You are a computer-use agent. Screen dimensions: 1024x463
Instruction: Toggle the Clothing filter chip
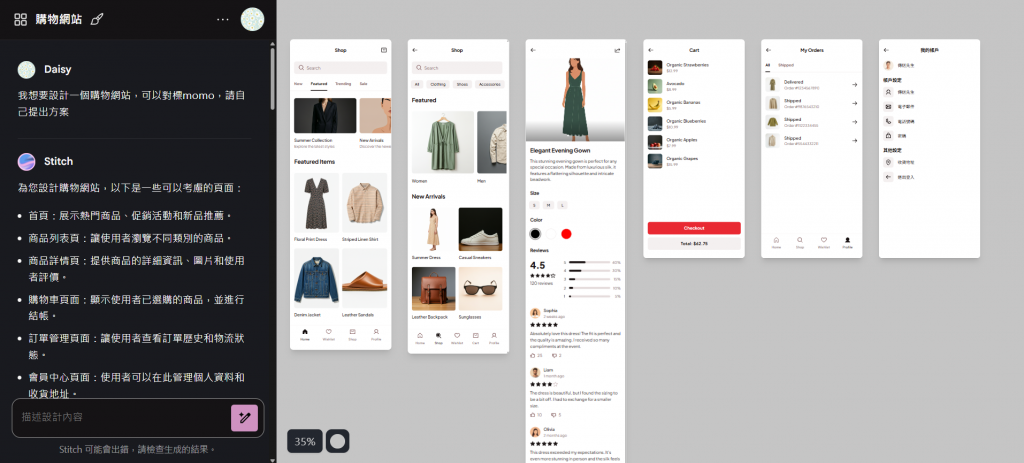(438, 84)
